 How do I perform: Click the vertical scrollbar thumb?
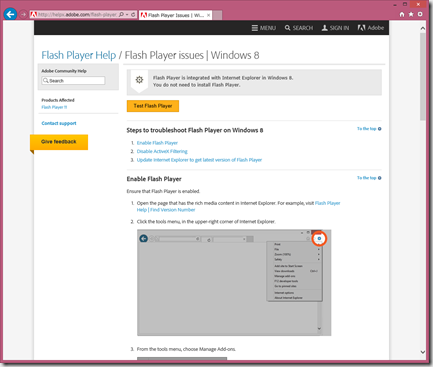pyautogui.click(x=423, y=77)
